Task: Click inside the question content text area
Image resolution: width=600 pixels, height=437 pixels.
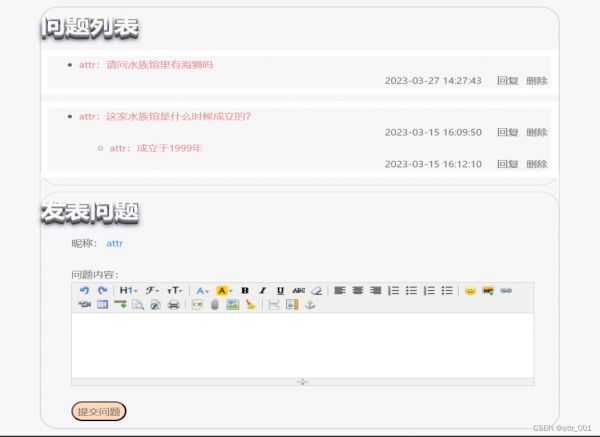Action: 302,344
